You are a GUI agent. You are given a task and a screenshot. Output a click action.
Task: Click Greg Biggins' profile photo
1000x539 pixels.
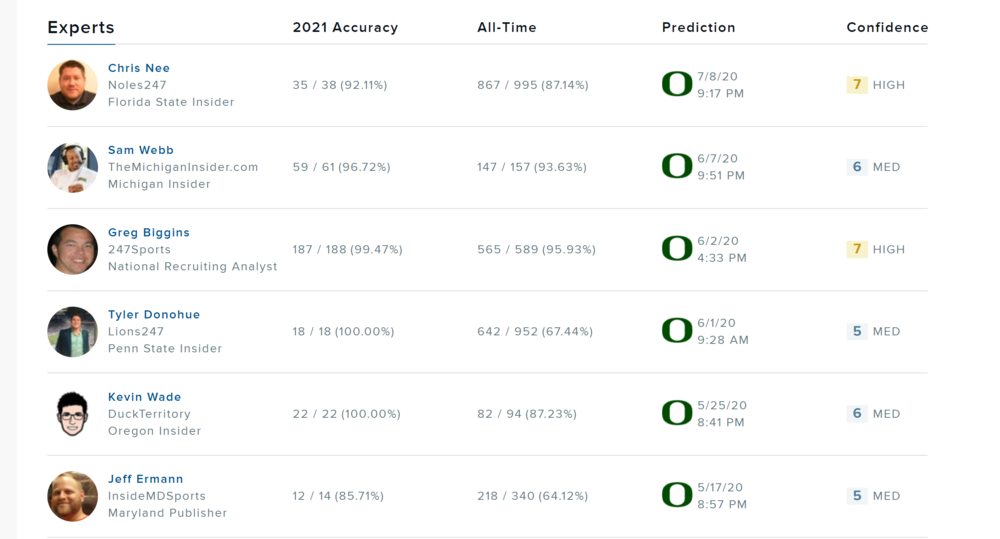[73, 249]
